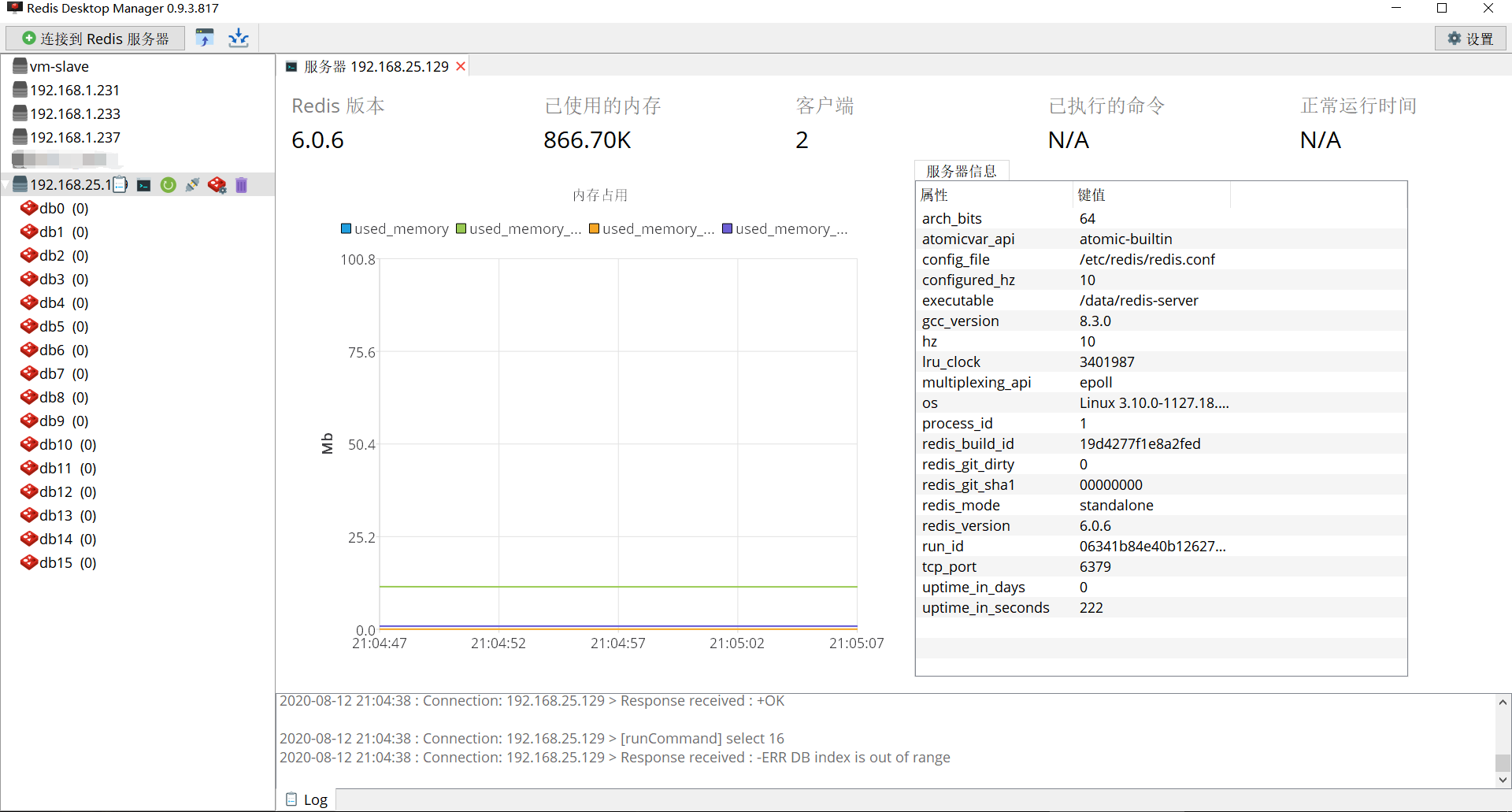
Task: Toggle the blue used_memory legend swatch
Action: pos(346,228)
